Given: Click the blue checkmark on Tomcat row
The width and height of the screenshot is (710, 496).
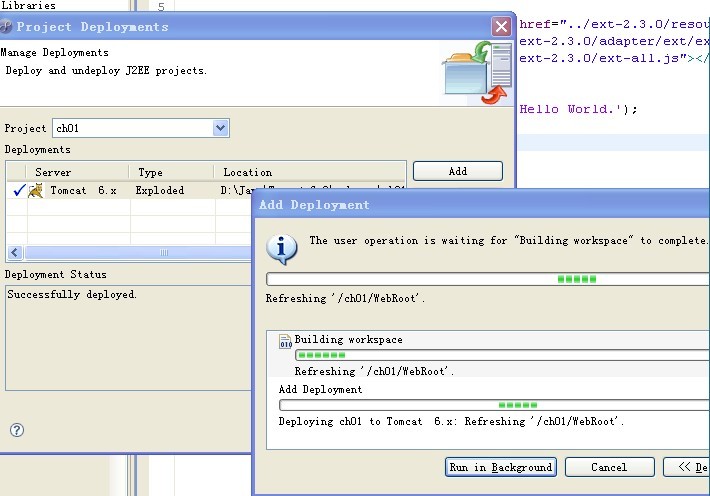Looking at the screenshot, I should pos(19,190).
